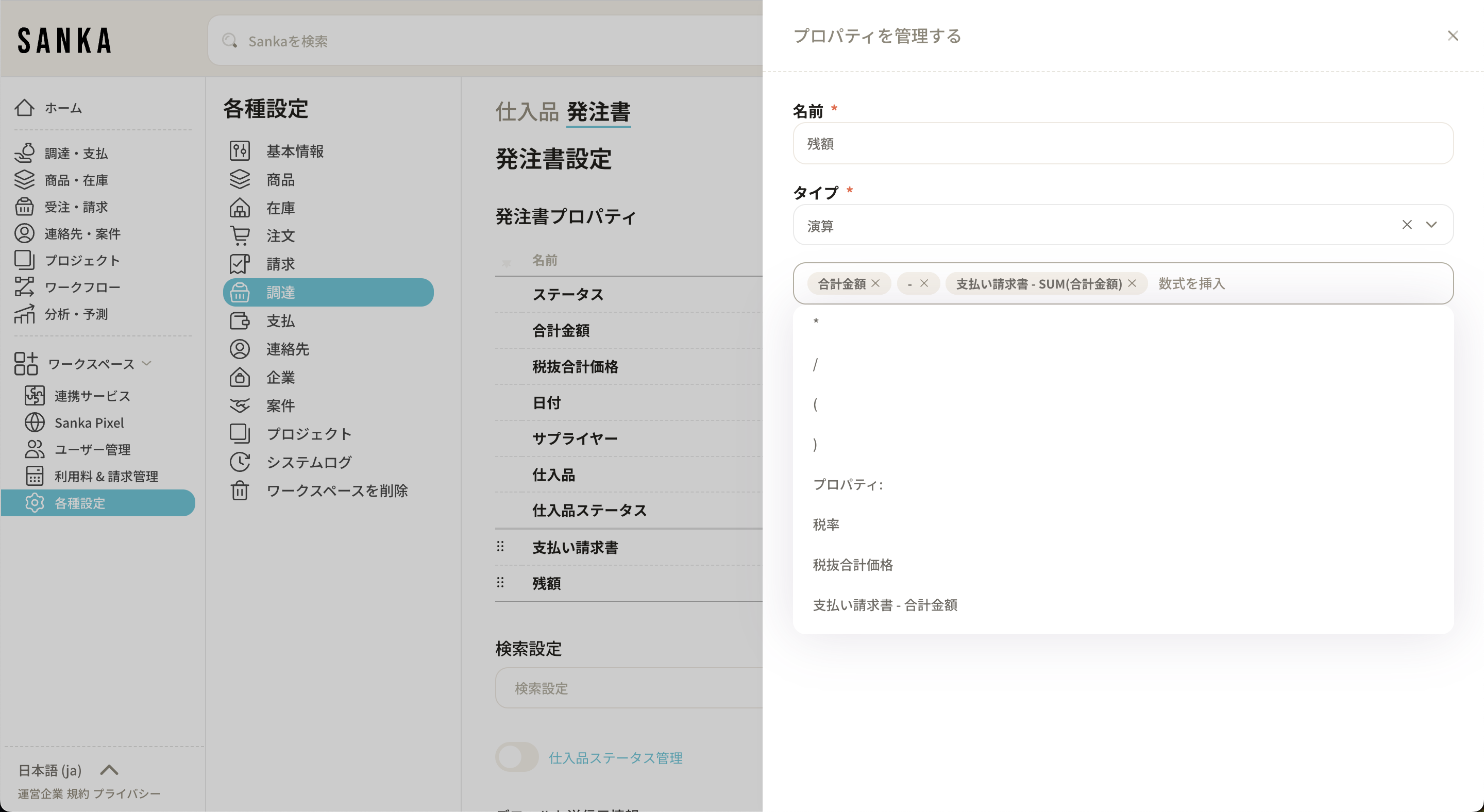Open the 連携サービス puzzle icon

(35, 396)
